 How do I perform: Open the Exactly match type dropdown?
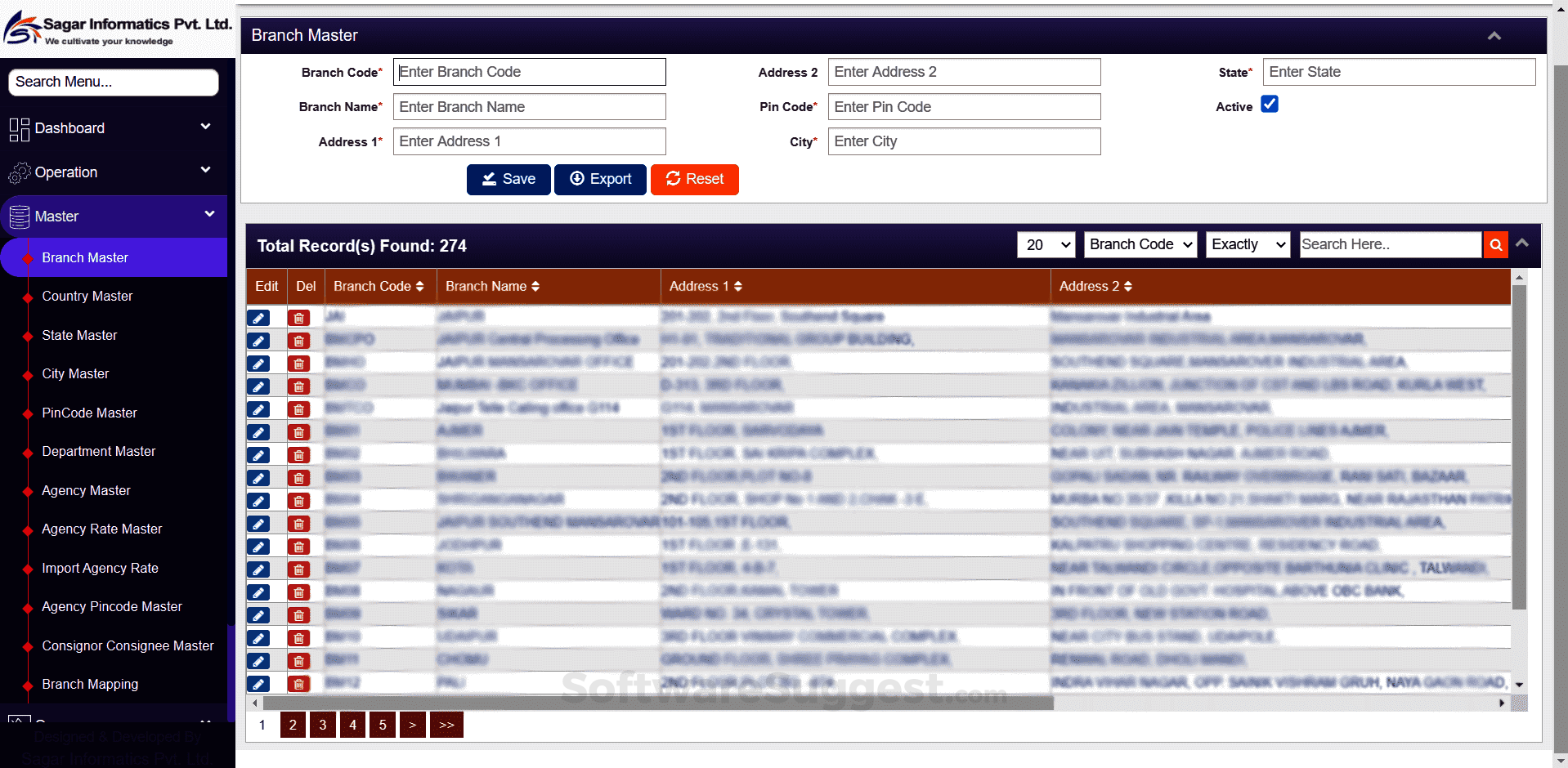click(x=1248, y=244)
